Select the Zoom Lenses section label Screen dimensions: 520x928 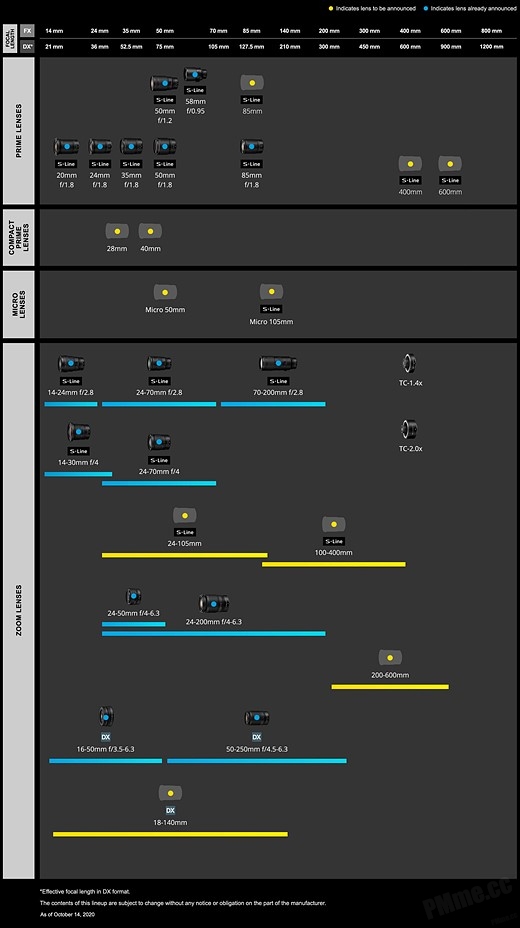(19, 610)
